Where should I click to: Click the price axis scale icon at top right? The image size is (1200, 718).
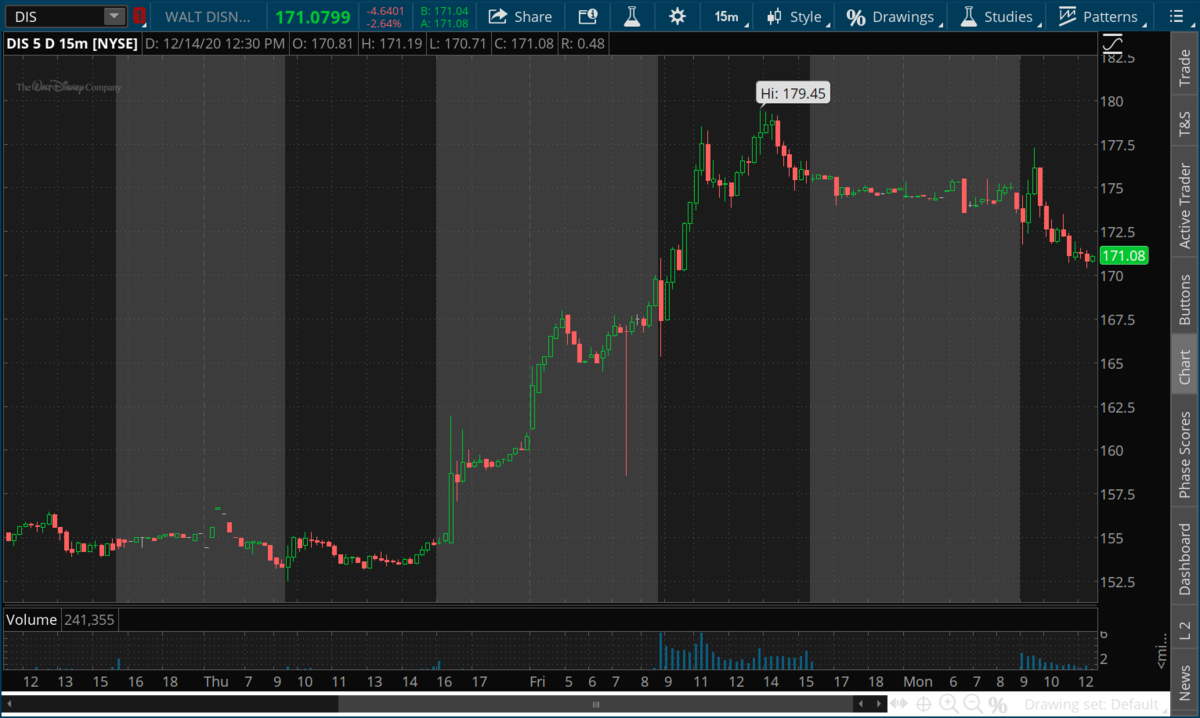(1112, 45)
